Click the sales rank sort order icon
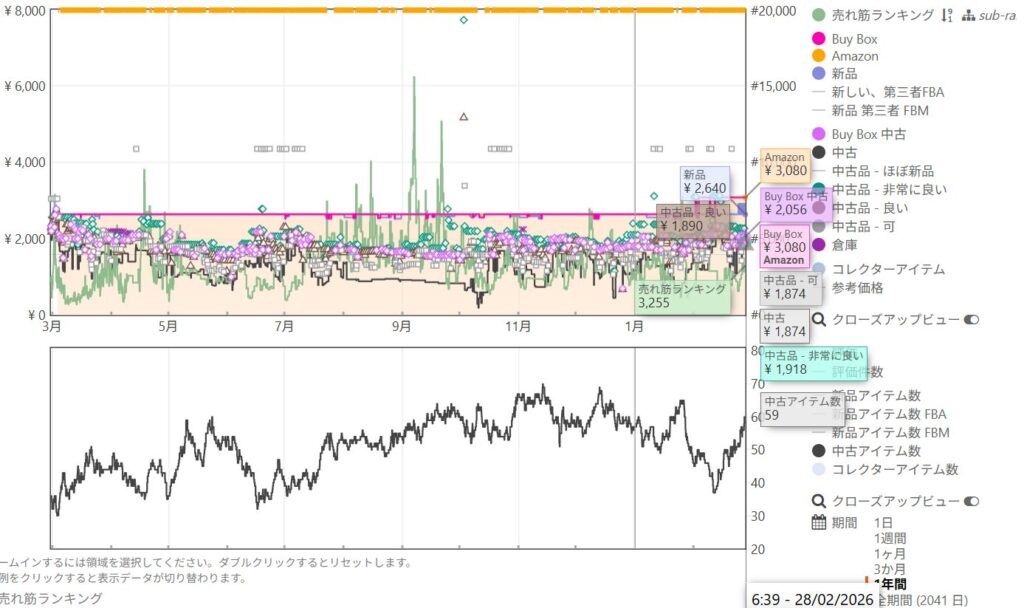 click(946, 15)
